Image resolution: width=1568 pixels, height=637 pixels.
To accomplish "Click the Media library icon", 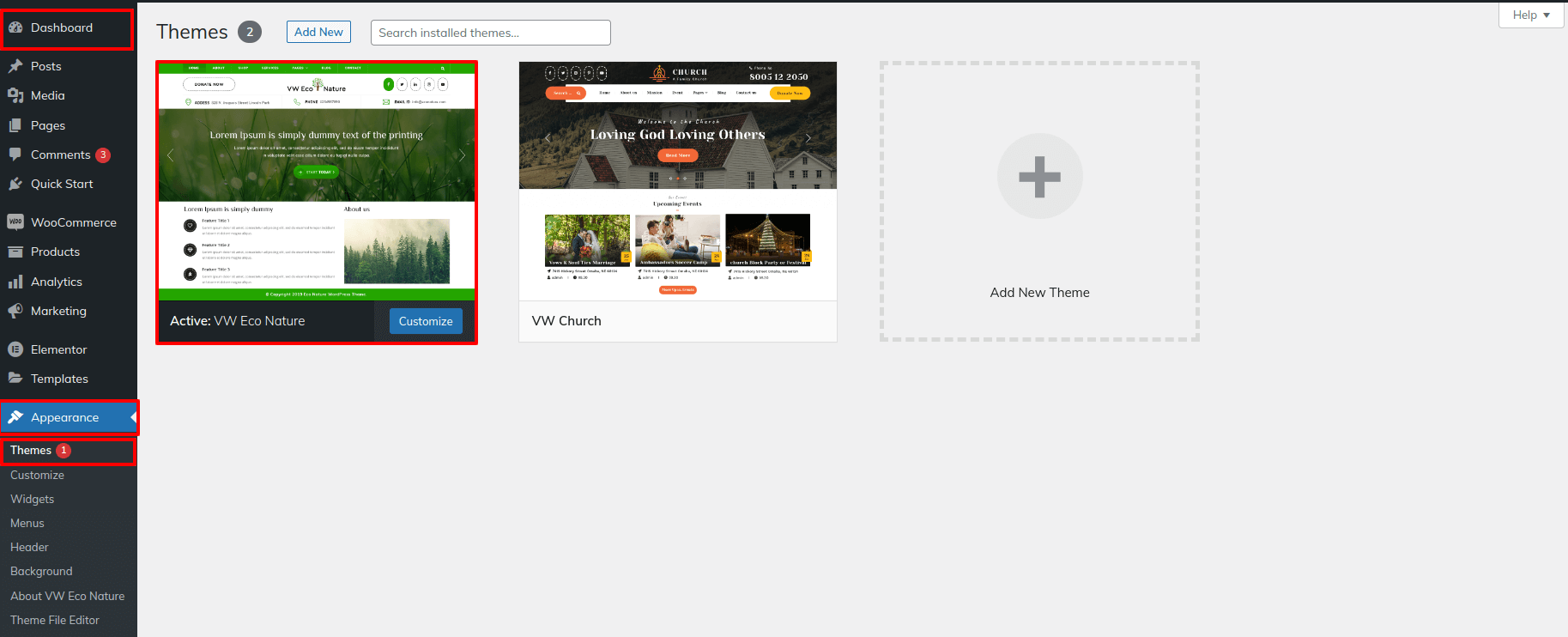I will coord(15,95).
